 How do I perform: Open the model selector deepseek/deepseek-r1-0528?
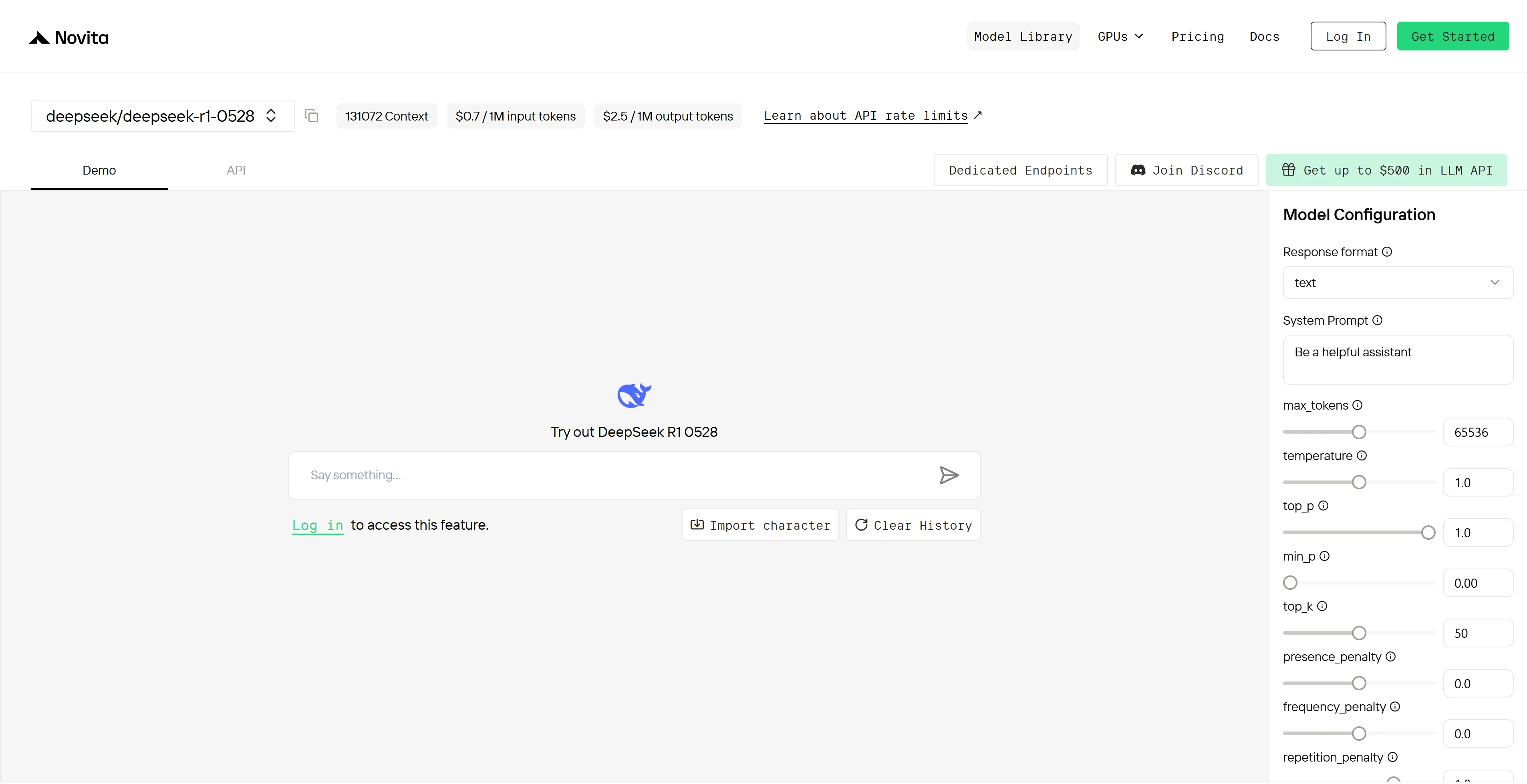(x=163, y=116)
